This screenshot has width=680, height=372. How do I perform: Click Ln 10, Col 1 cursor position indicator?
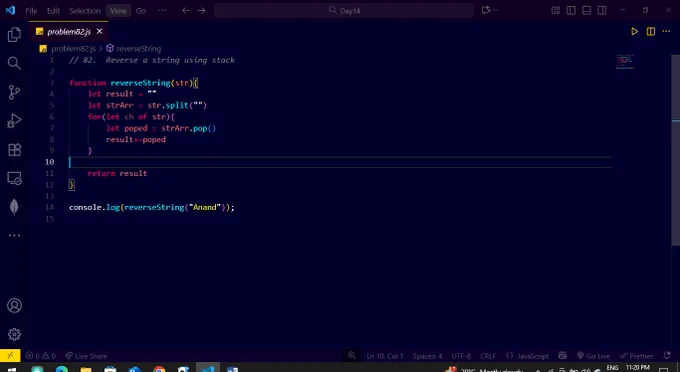[385, 356]
